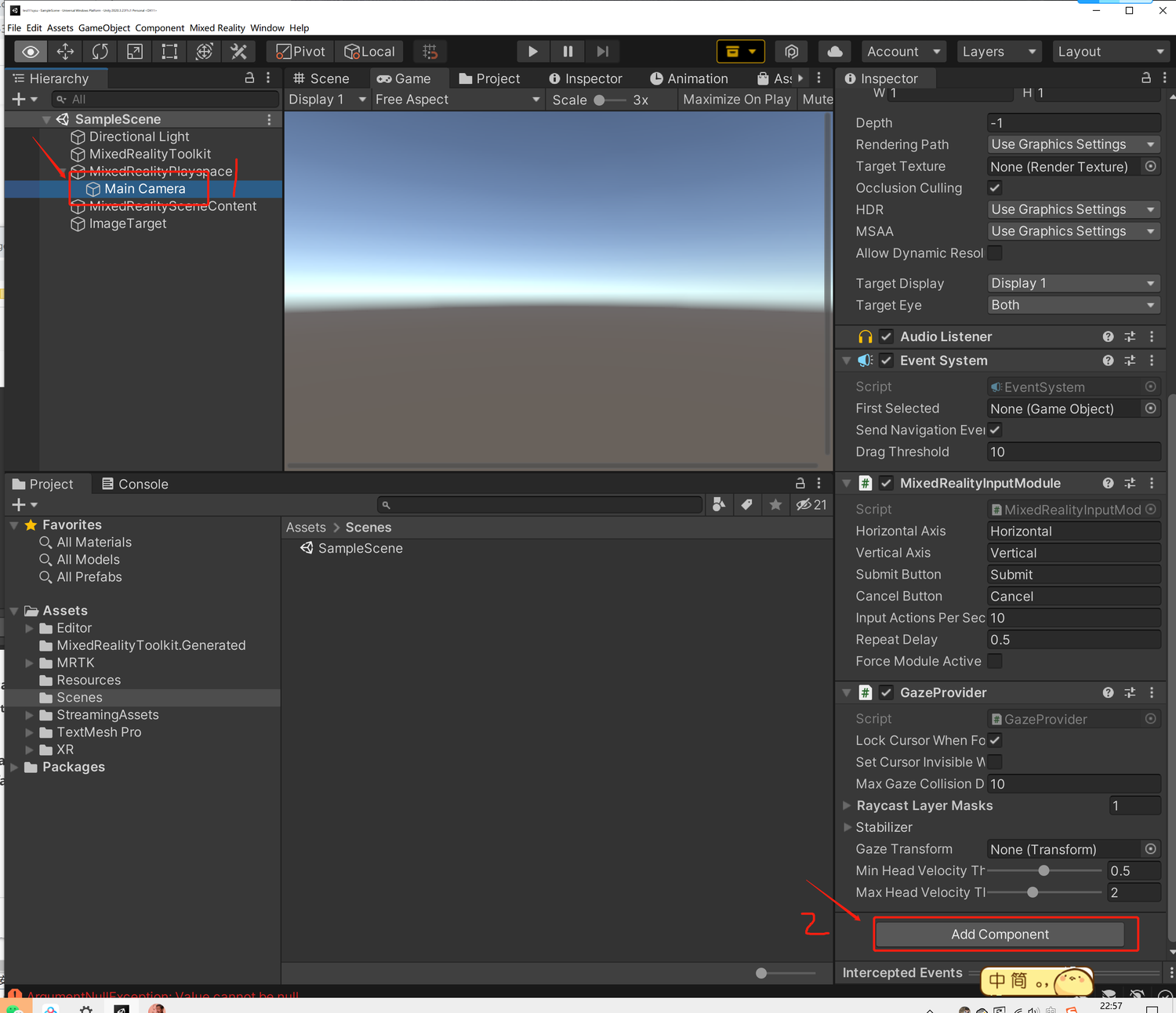The width and height of the screenshot is (1176, 1013).
Task: Open MixedRealityInputModule component options menu
Action: [1152, 483]
